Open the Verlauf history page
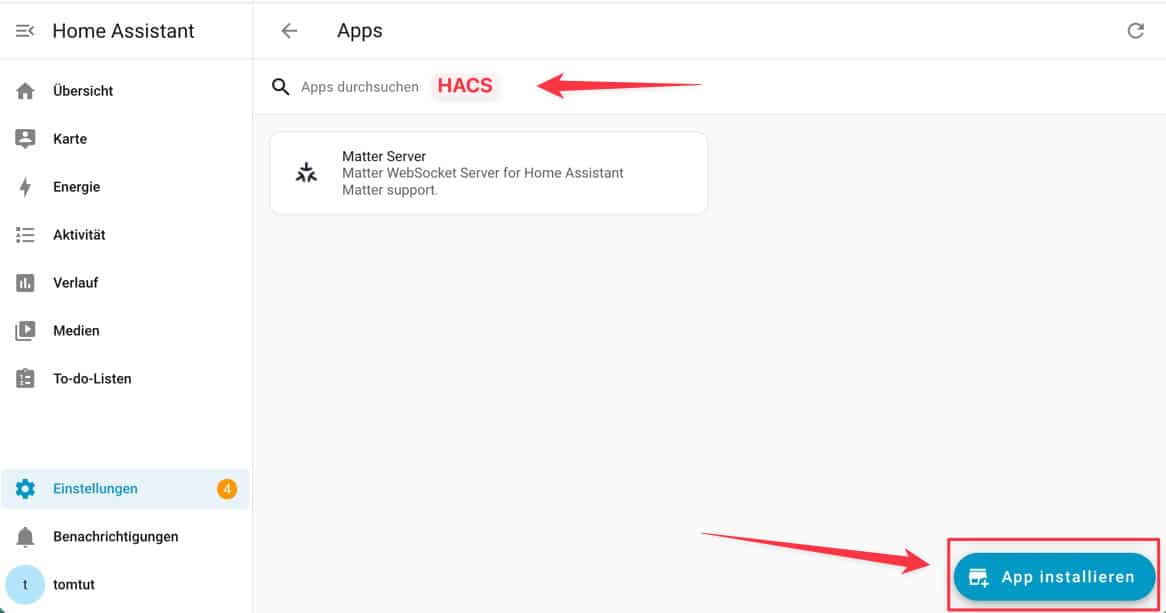 point(76,283)
